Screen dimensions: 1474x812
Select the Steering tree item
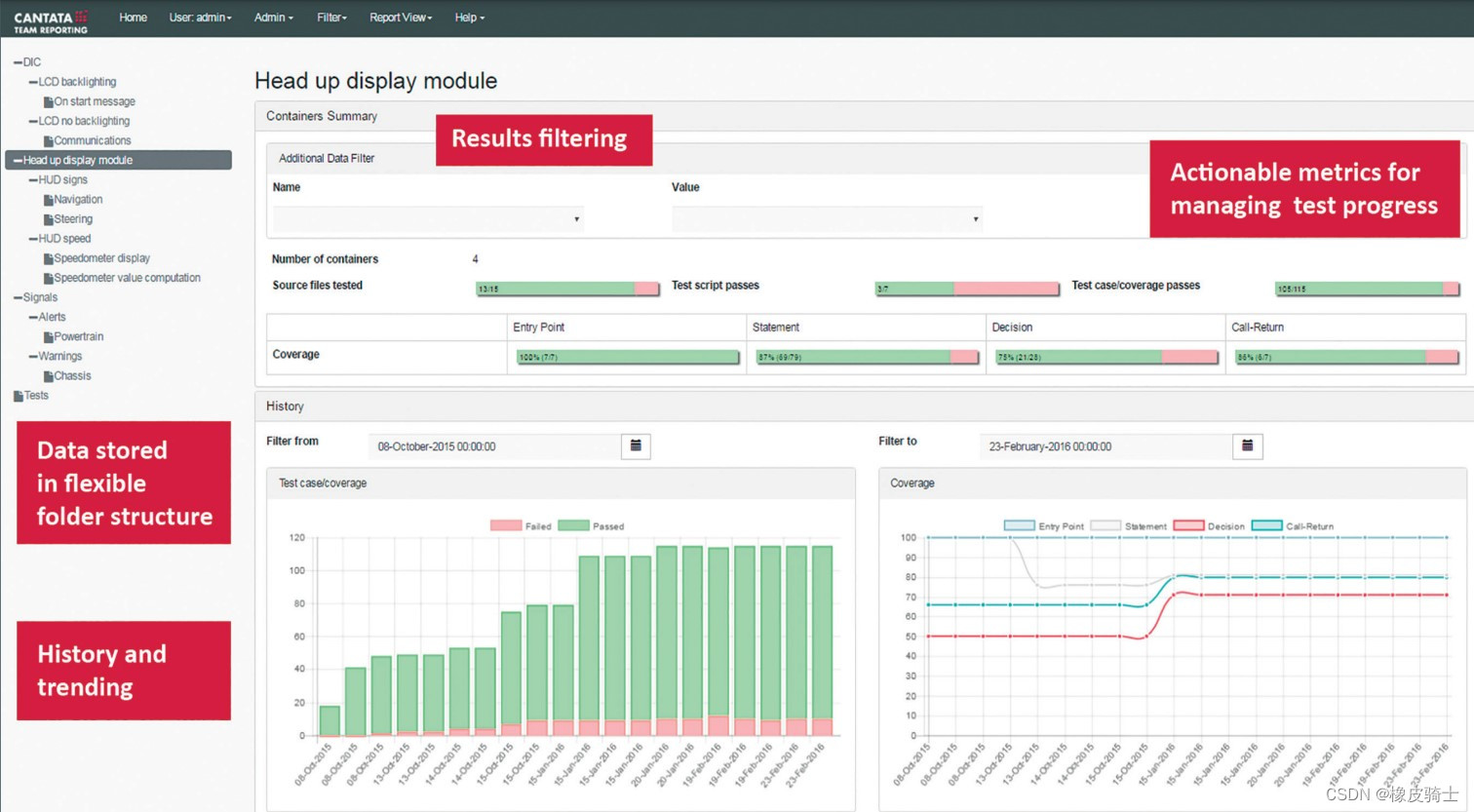(73, 219)
